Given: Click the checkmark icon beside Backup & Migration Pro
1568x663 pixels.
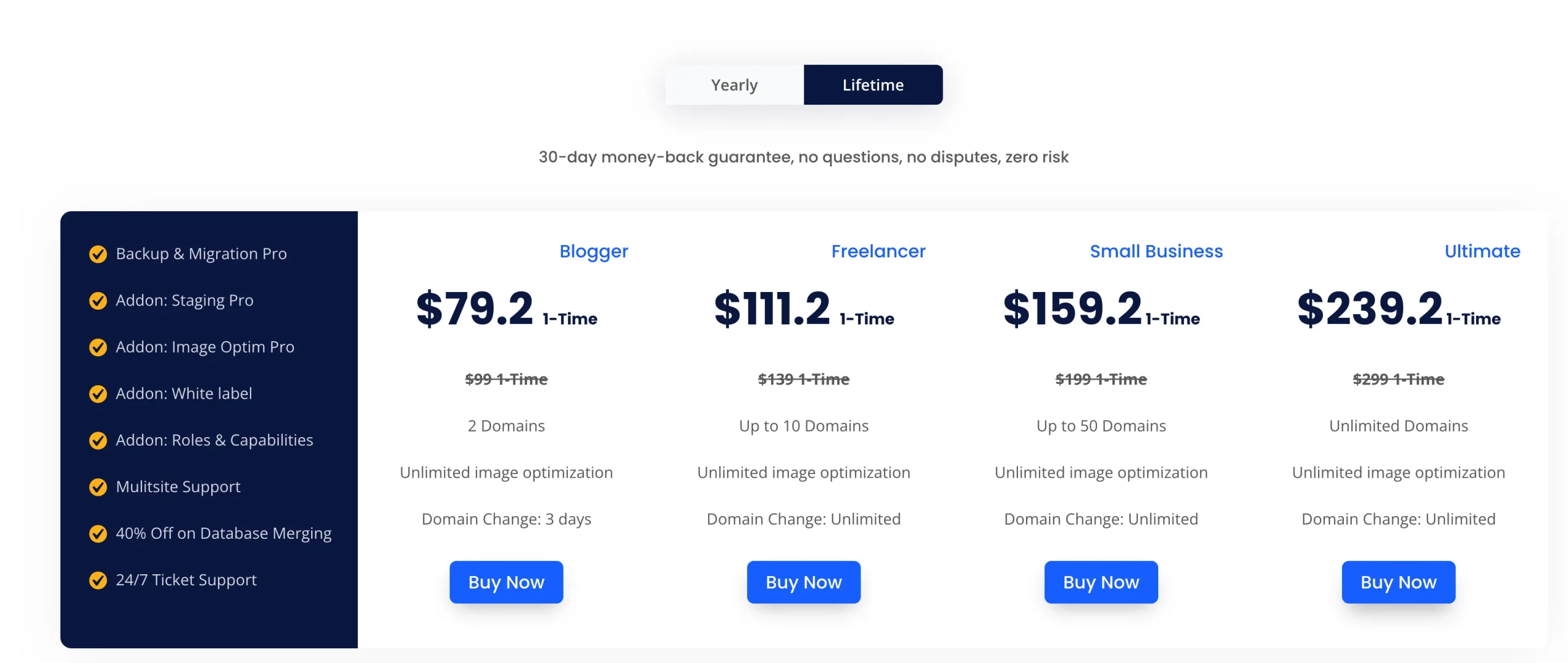Looking at the screenshot, I should pos(98,254).
